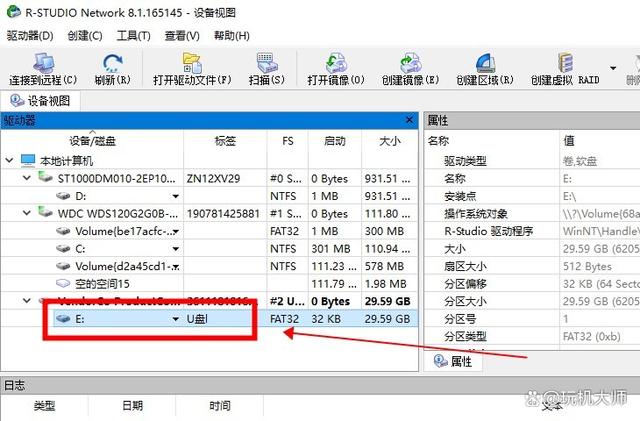Image resolution: width=640 pixels, height=421 pixels.
Task: Select the 分区号 property row
Action: coord(532,319)
